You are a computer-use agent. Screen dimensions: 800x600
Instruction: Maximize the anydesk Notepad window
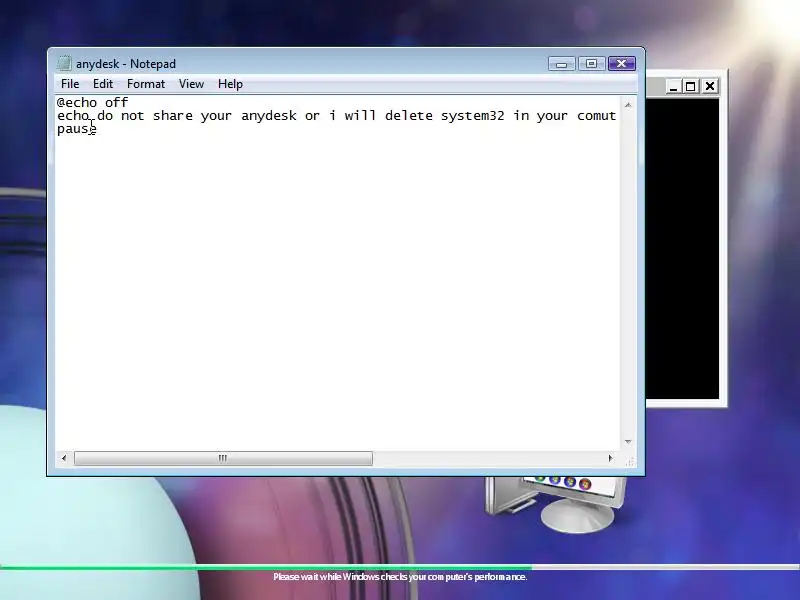point(591,64)
